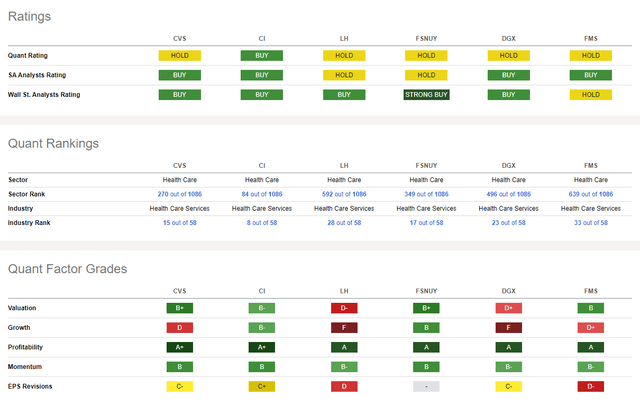This screenshot has height=405, width=640.
Task: Click FSNUY Wall St. STRONG BUY badge
Action: (426, 95)
